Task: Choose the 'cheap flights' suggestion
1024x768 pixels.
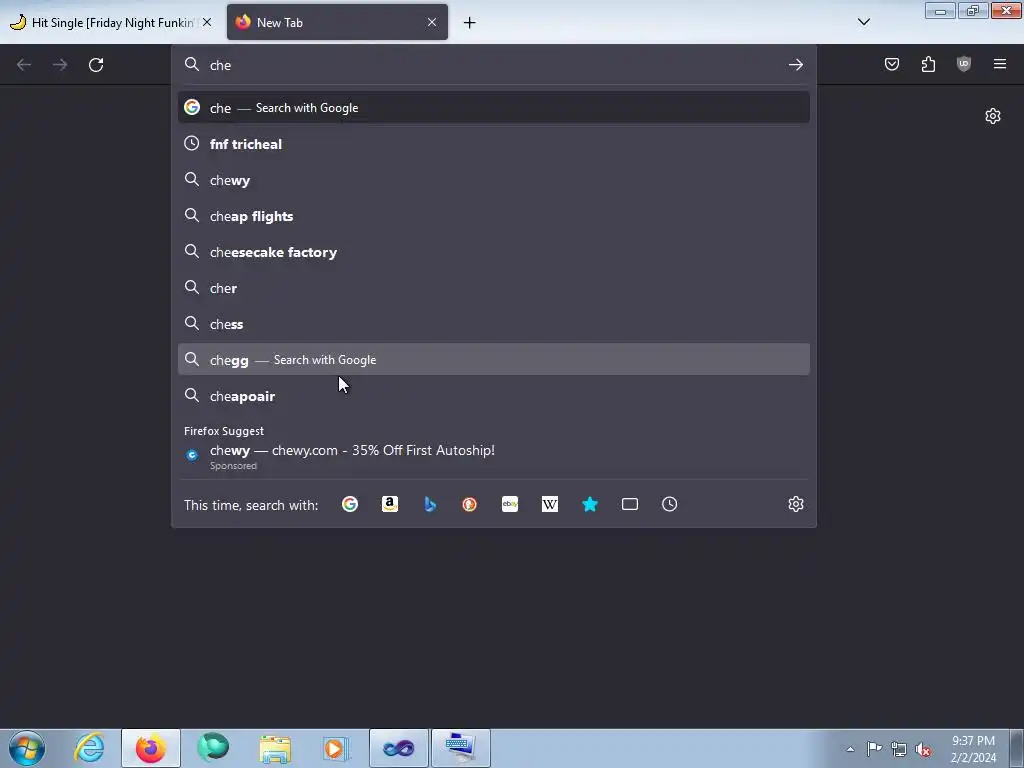Action: point(494,216)
